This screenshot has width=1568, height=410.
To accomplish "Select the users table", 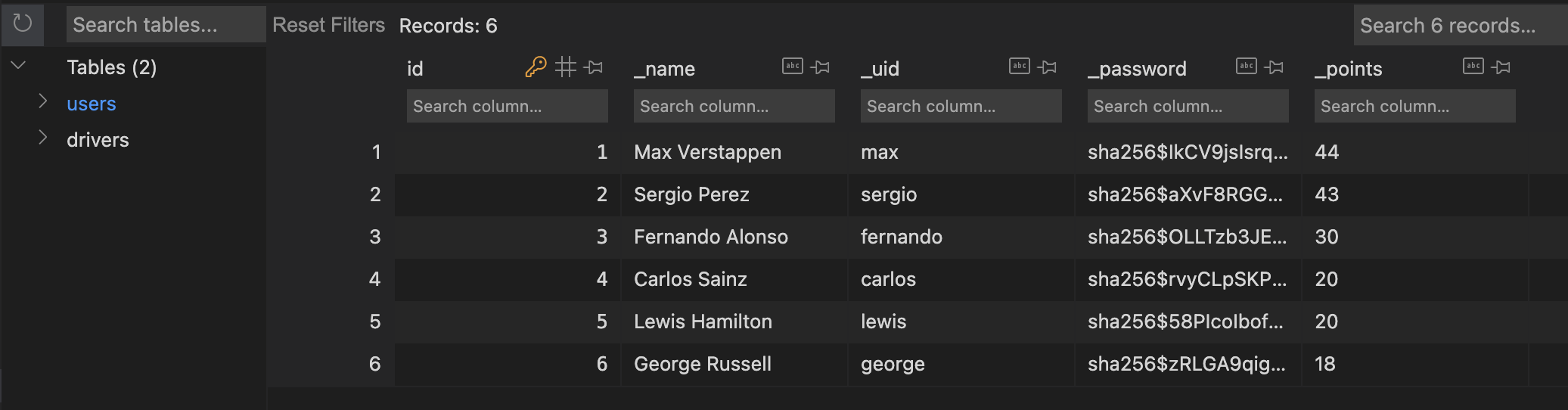I will (92, 104).
